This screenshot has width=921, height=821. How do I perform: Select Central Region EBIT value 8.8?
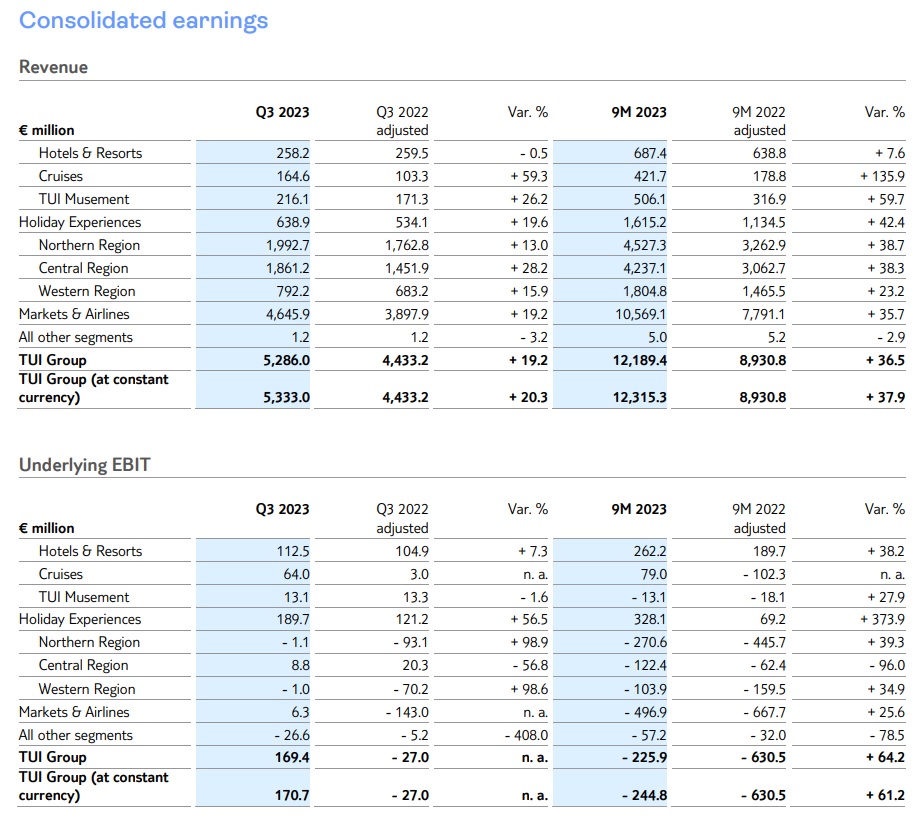pos(299,665)
